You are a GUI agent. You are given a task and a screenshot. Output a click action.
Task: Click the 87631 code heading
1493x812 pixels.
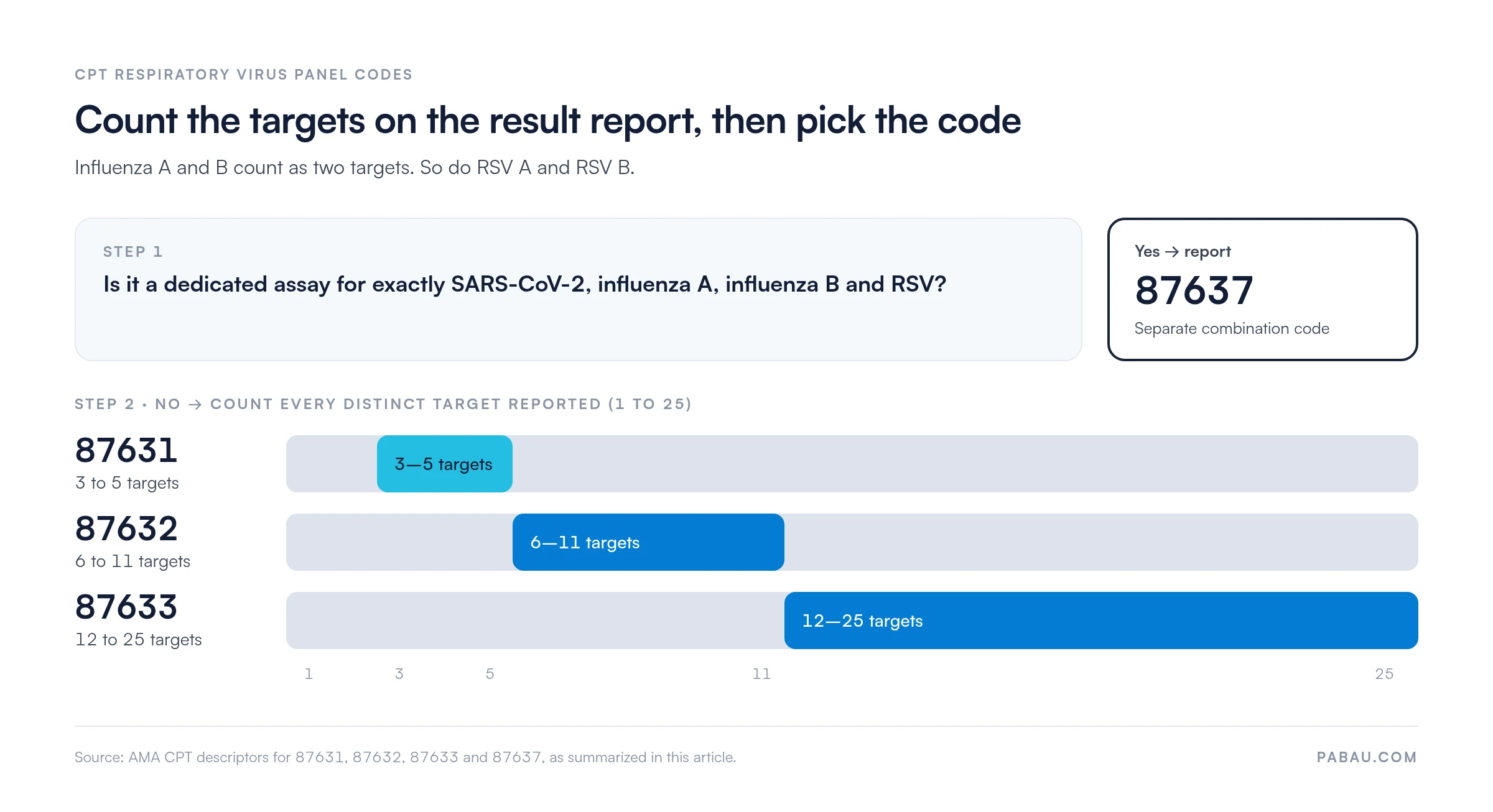tap(126, 450)
